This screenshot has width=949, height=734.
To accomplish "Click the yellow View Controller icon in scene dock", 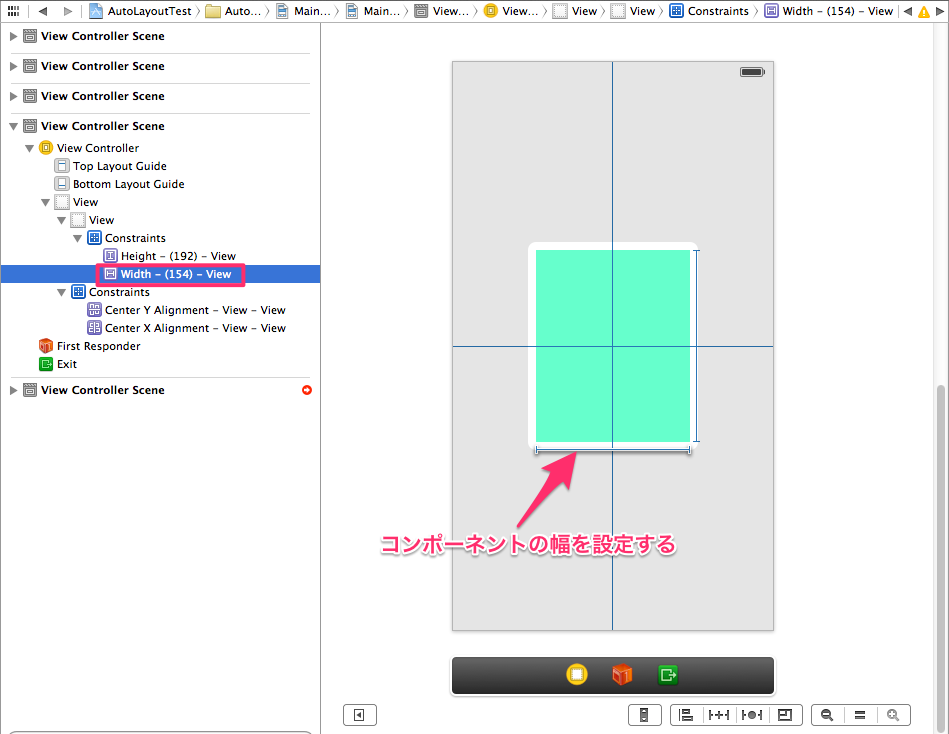I will pos(46,147).
